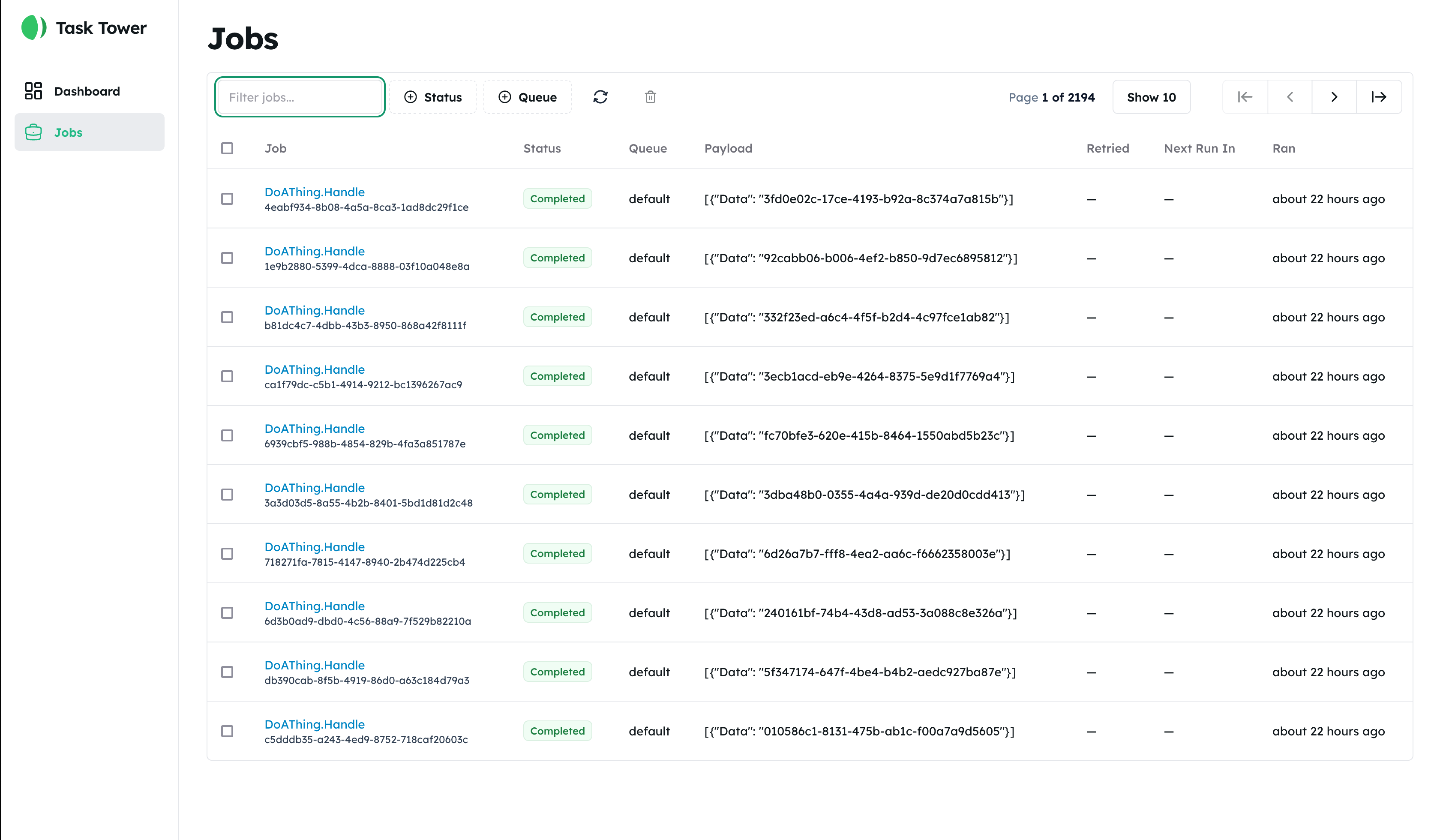Toggle the select-all header checkbox

point(228,149)
